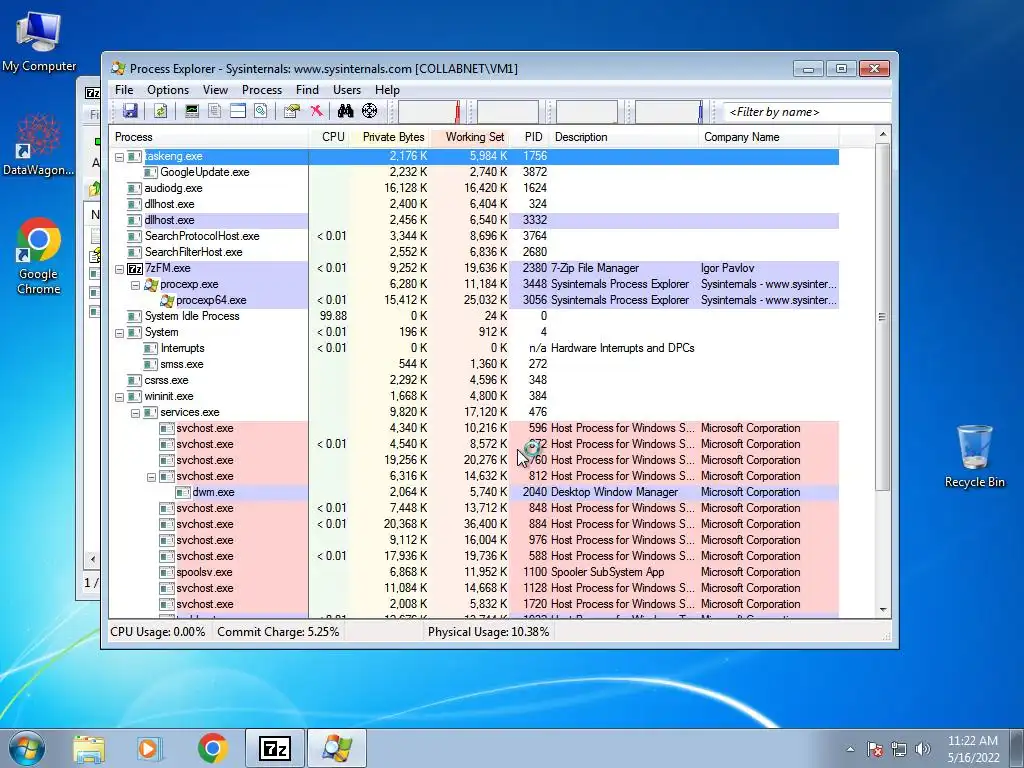Click the GoogleUpdate.exe process icon
1024x768 pixels.
pyautogui.click(x=150, y=172)
